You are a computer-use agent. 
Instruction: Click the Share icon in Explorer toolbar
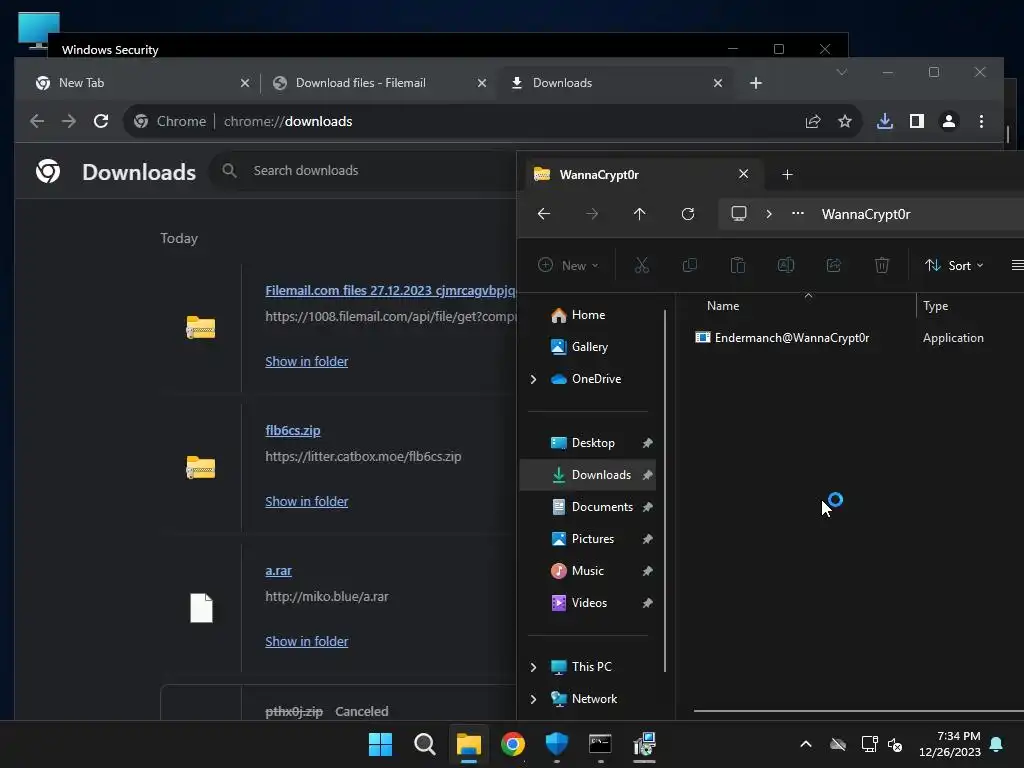point(834,265)
